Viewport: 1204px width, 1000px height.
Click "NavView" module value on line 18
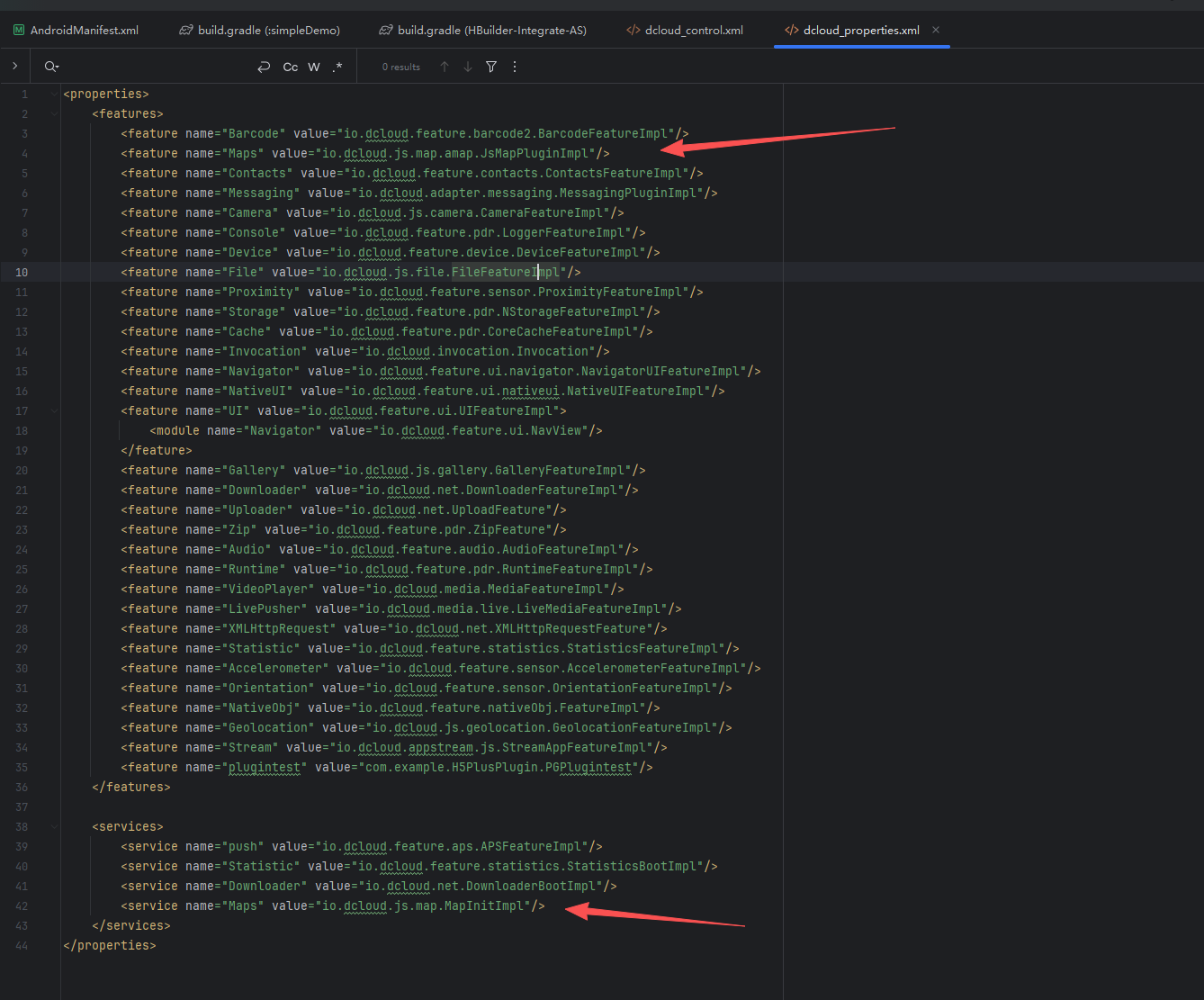click(x=556, y=430)
